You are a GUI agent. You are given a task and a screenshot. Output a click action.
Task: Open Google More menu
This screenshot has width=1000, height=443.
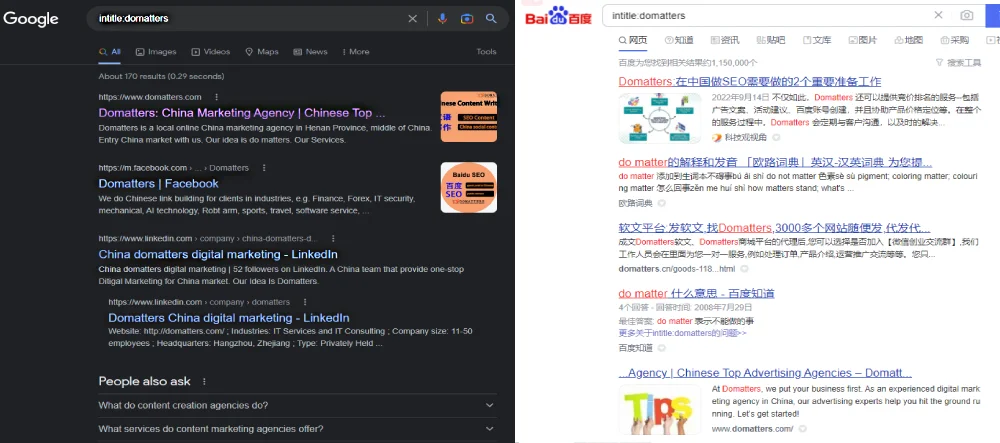point(356,52)
